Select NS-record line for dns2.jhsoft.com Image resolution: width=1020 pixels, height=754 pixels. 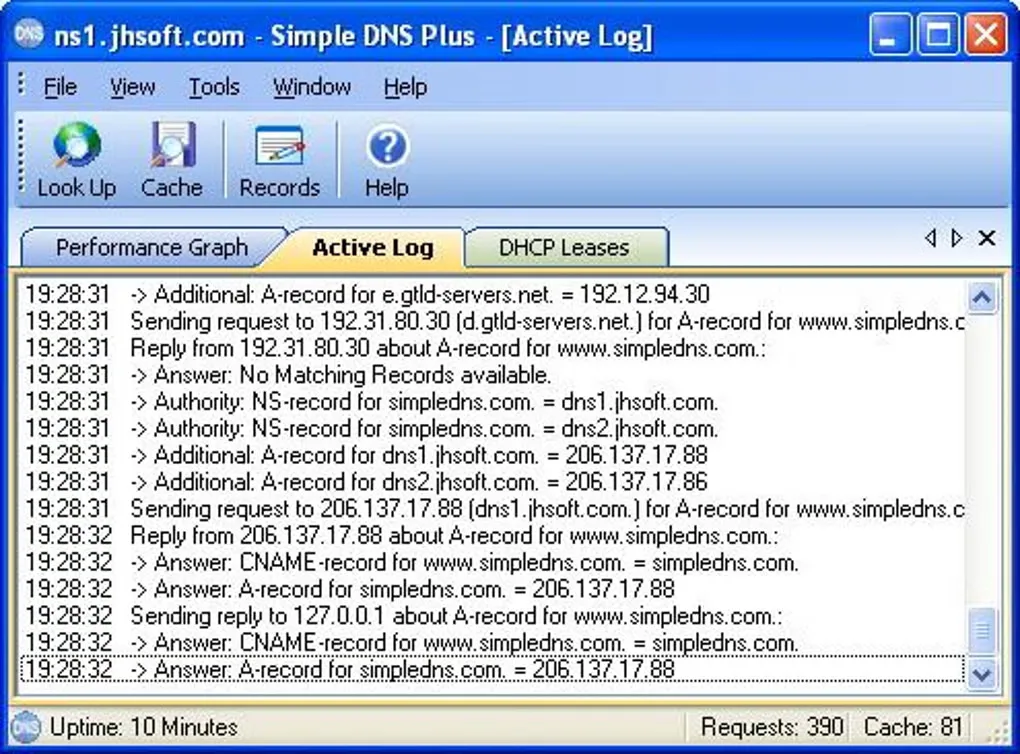click(492, 428)
